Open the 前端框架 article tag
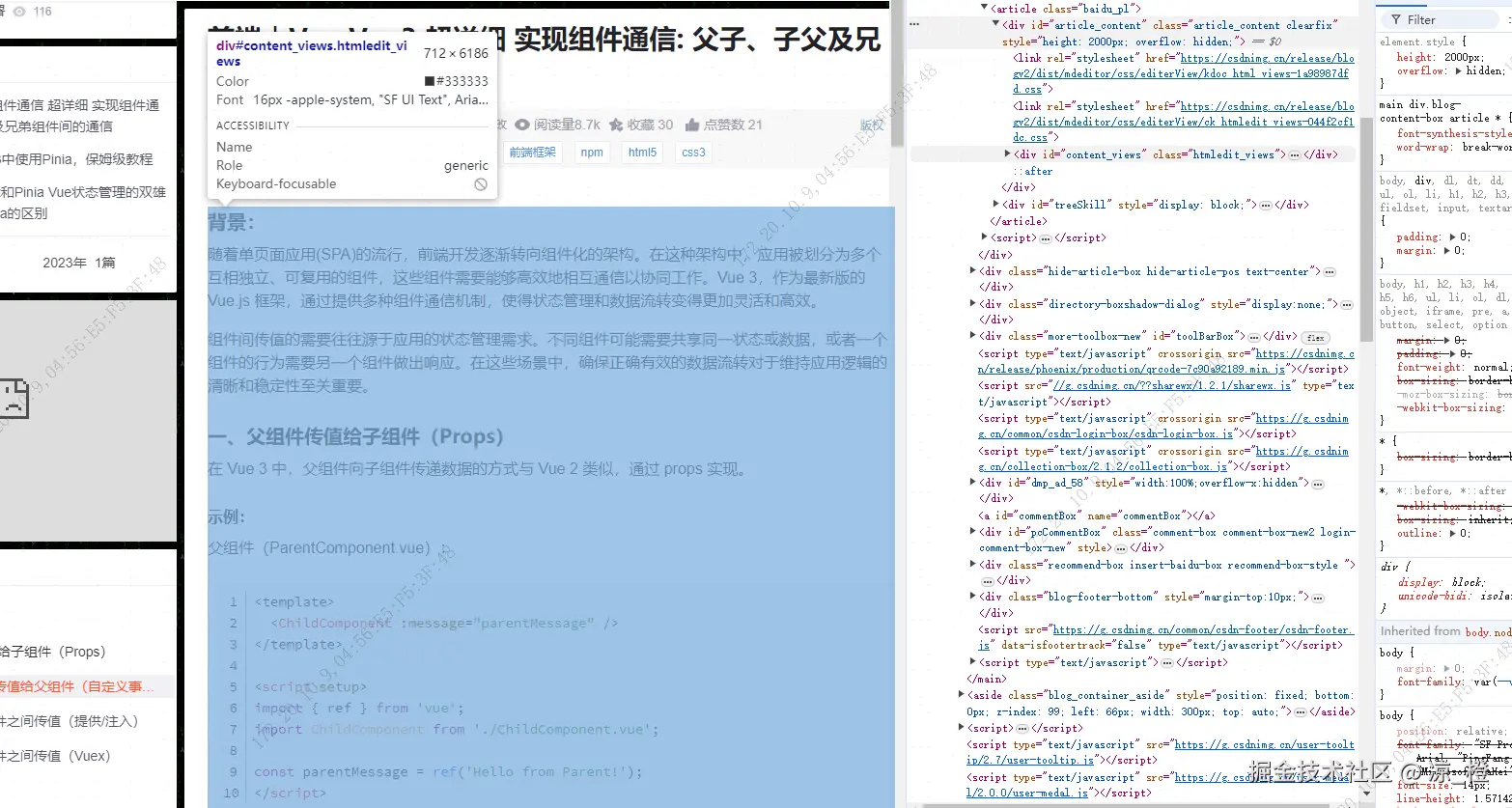 point(533,153)
